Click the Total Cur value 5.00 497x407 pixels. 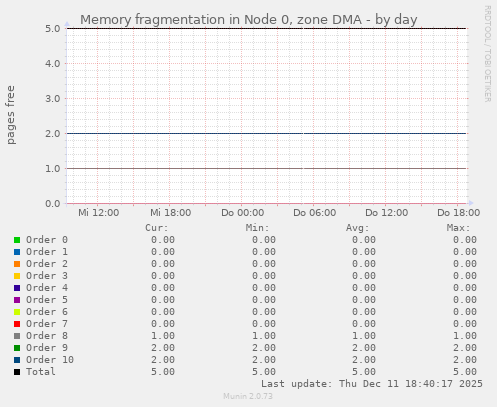tap(163, 372)
